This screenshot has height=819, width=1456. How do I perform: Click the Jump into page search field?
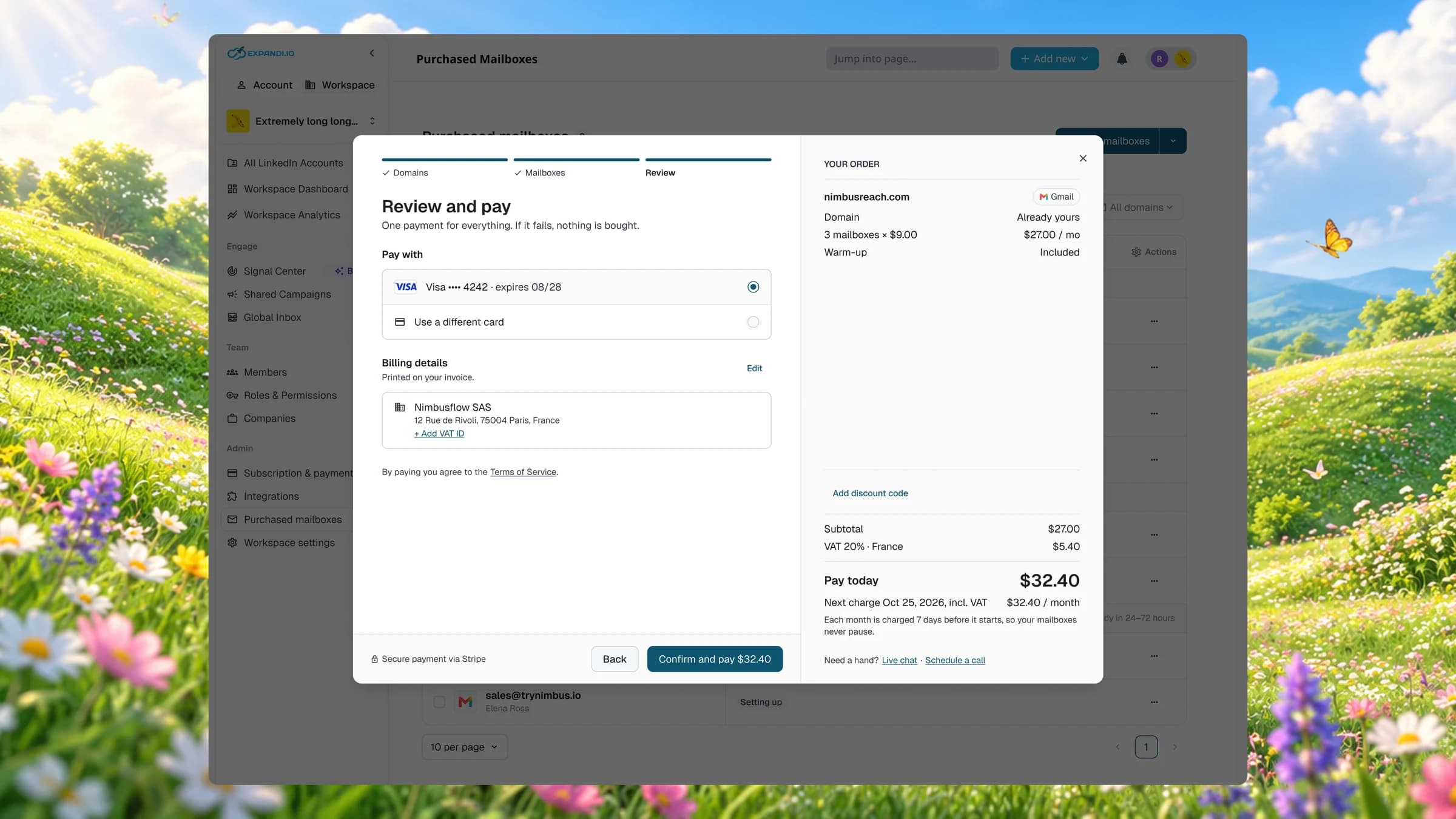click(912, 59)
